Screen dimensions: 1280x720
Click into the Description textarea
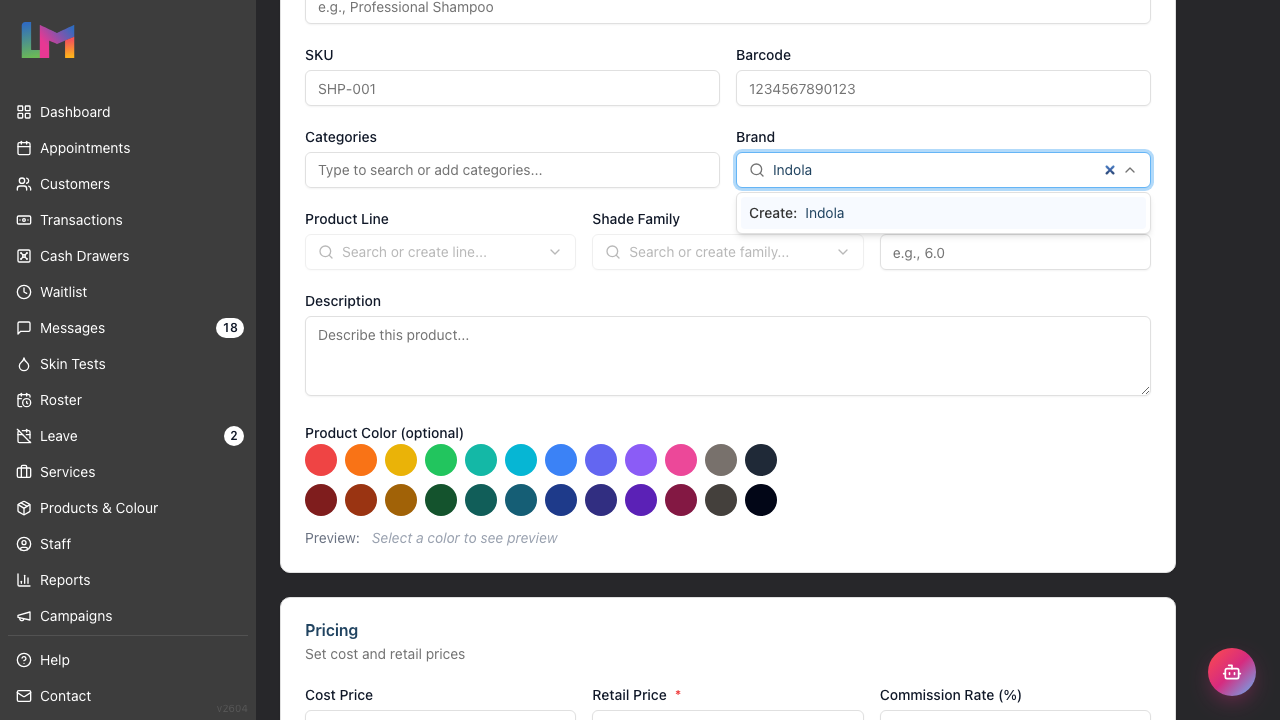[x=728, y=356]
